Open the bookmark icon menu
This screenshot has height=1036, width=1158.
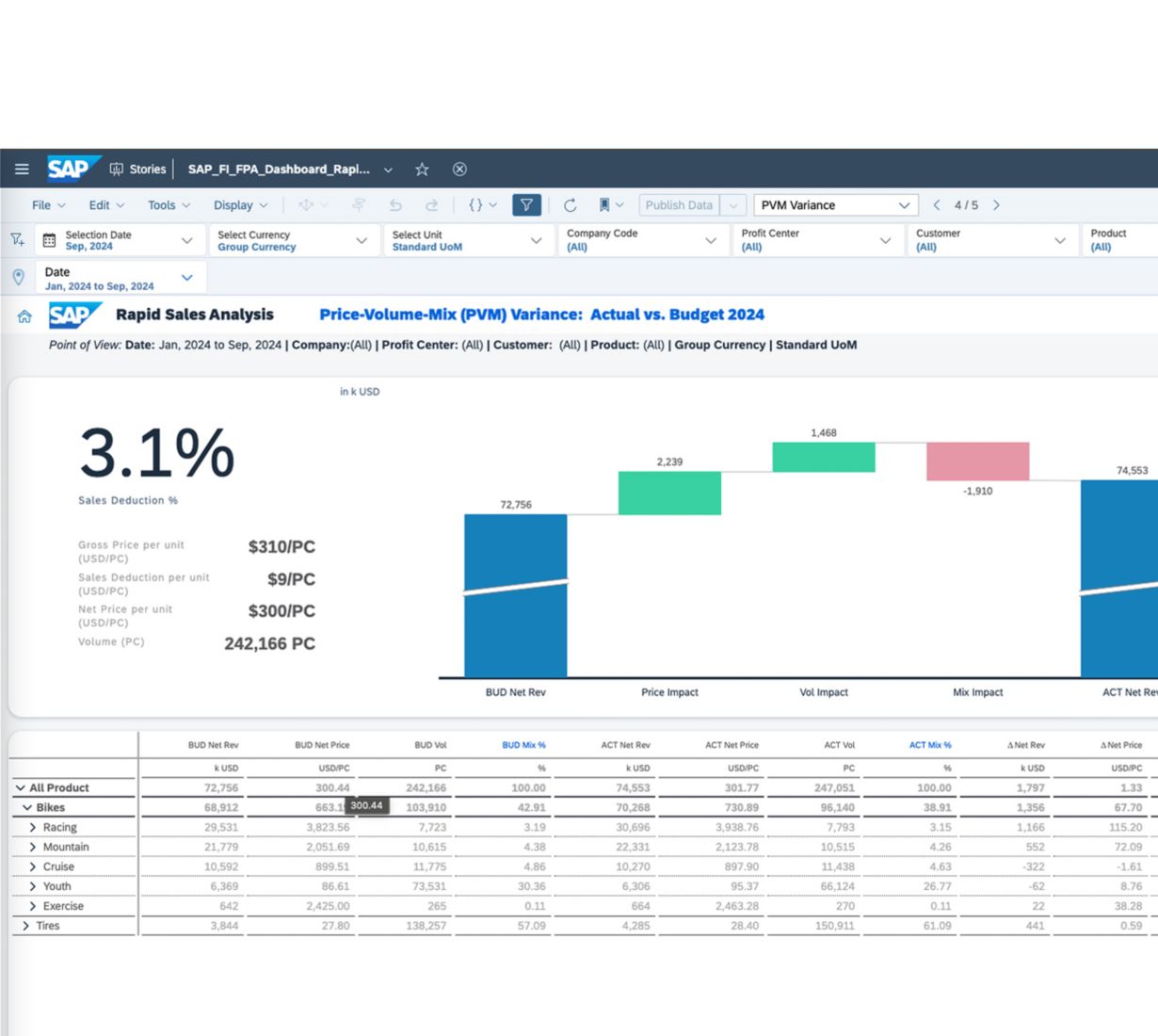(611, 205)
